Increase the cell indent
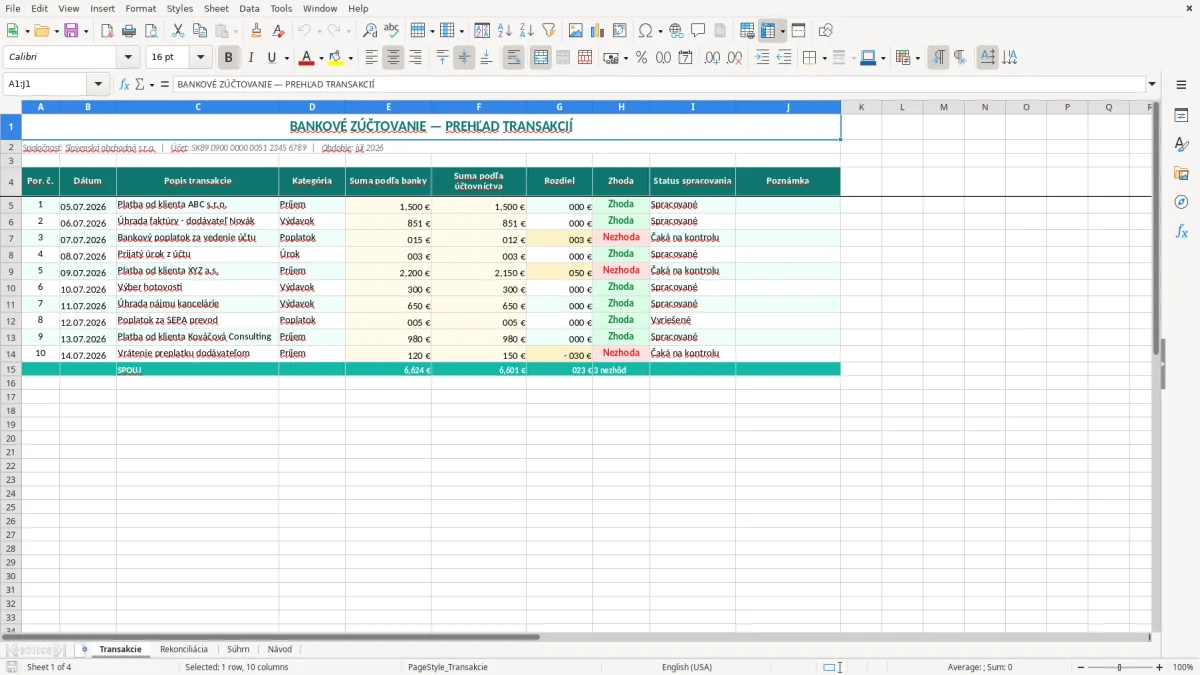1200x675 pixels. [762, 58]
